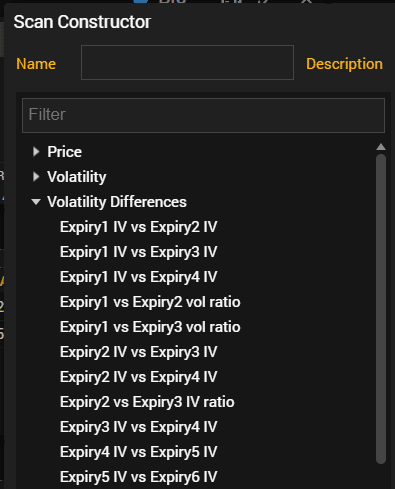Select Expiry4 IV vs Expiry5 IV

tap(139, 452)
